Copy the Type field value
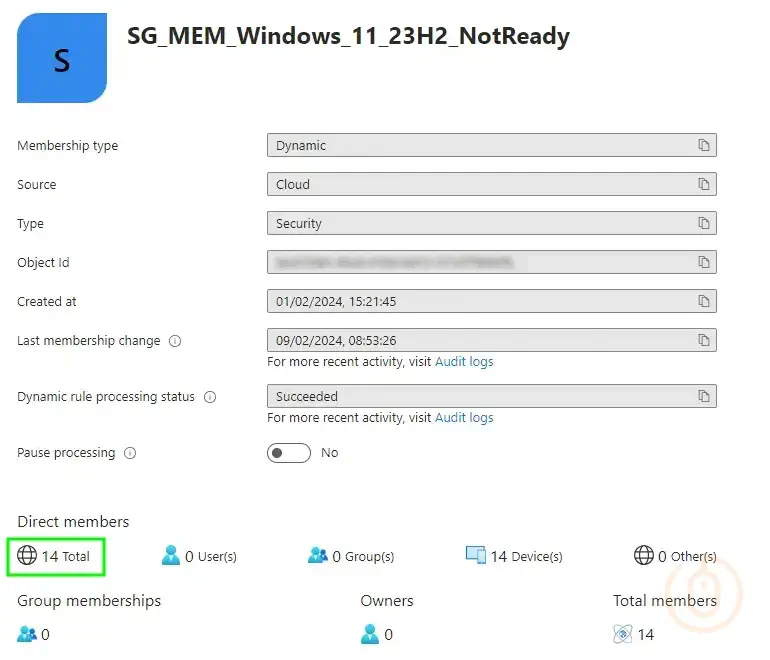770x660 pixels. click(x=704, y=224)
